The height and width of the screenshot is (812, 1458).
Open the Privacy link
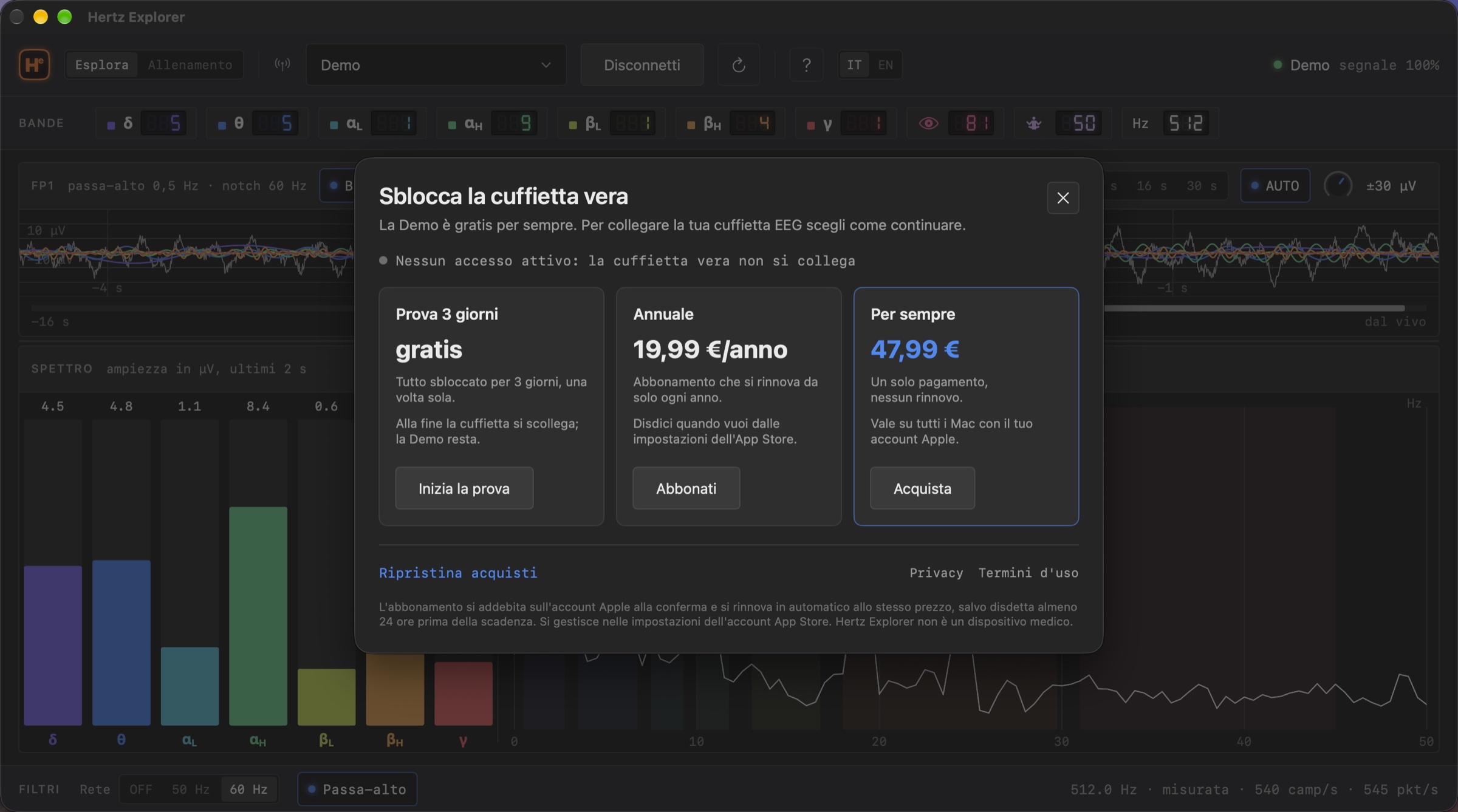936,572
